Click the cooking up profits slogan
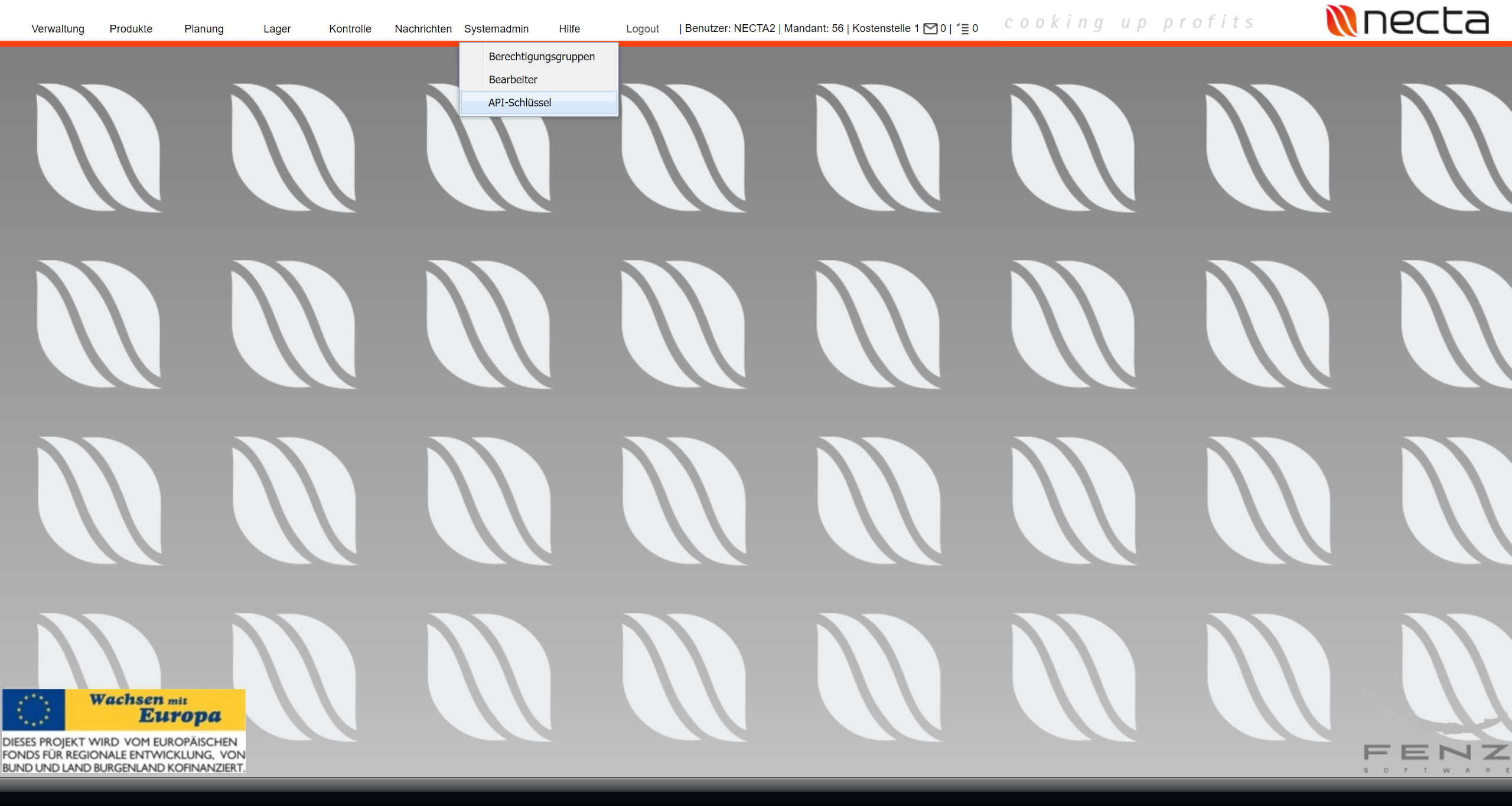Screen dimensions: 1512x806 click(x=1129, y=22)
